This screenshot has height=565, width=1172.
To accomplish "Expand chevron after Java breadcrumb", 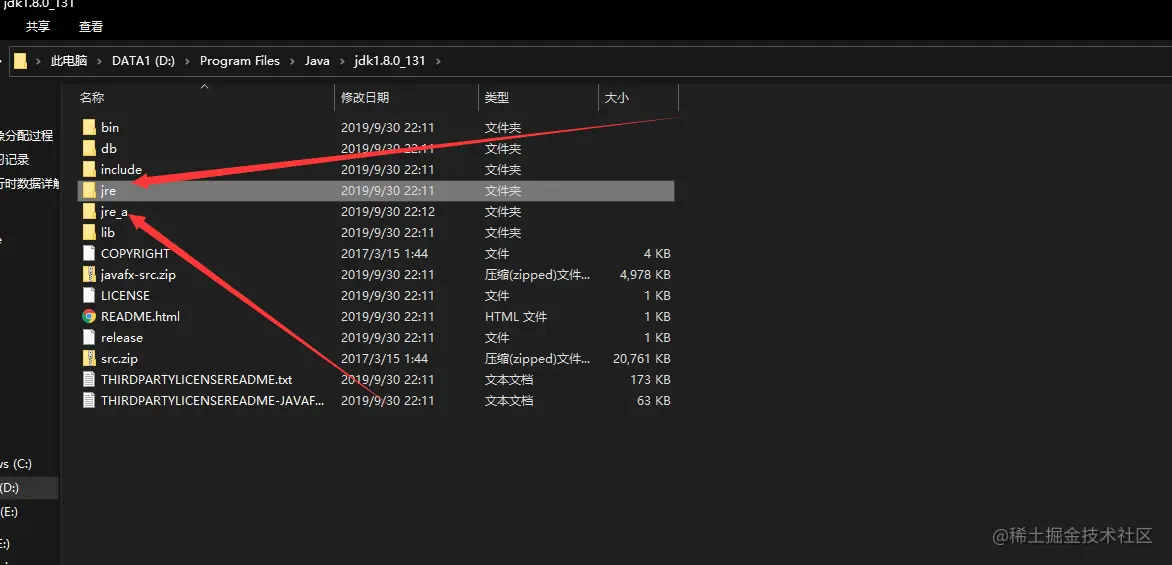I will (342, 61).
